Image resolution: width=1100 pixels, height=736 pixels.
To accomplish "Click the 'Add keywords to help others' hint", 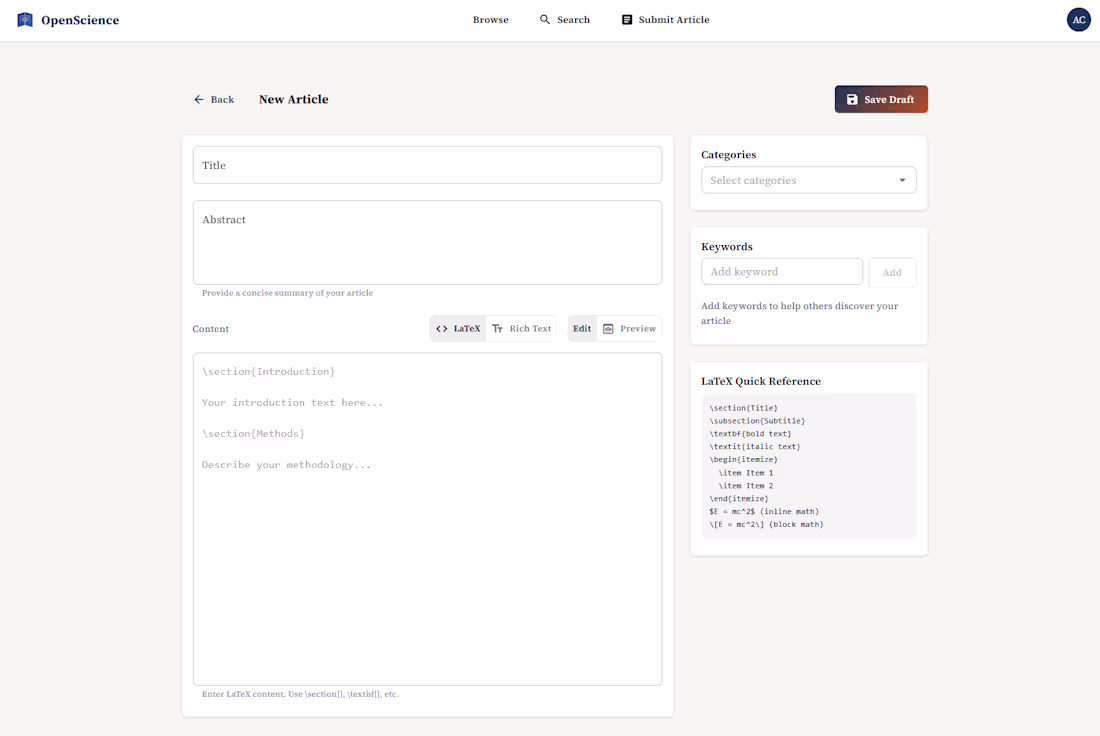I will (x=800, y=313).
